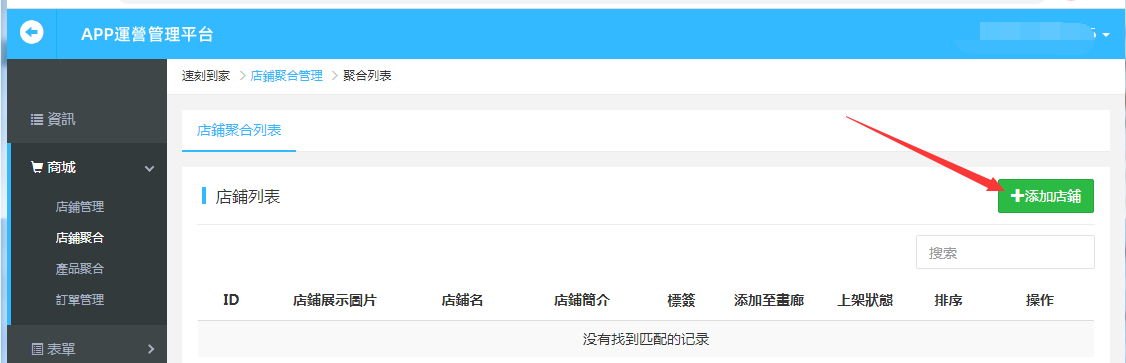Switch to the 店鋪聚合列表 tab

pyautogui.click(x=239, y=131)
